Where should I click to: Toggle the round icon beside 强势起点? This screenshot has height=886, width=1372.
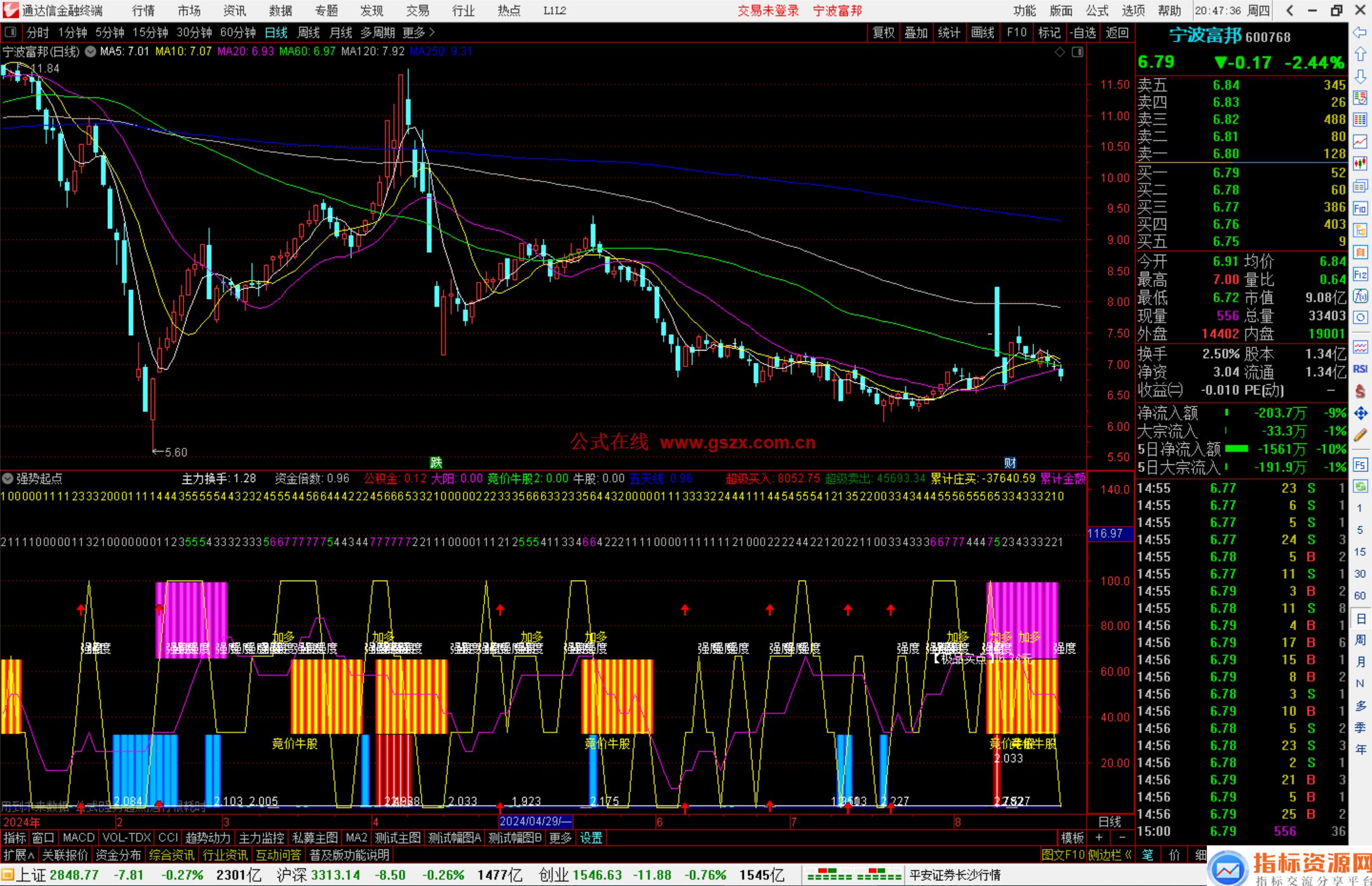8,478
